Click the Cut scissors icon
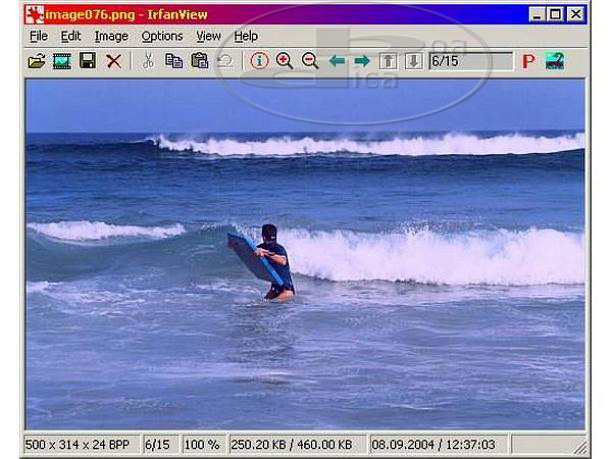The height and width of the screenshot is (459, 612). 148,61
